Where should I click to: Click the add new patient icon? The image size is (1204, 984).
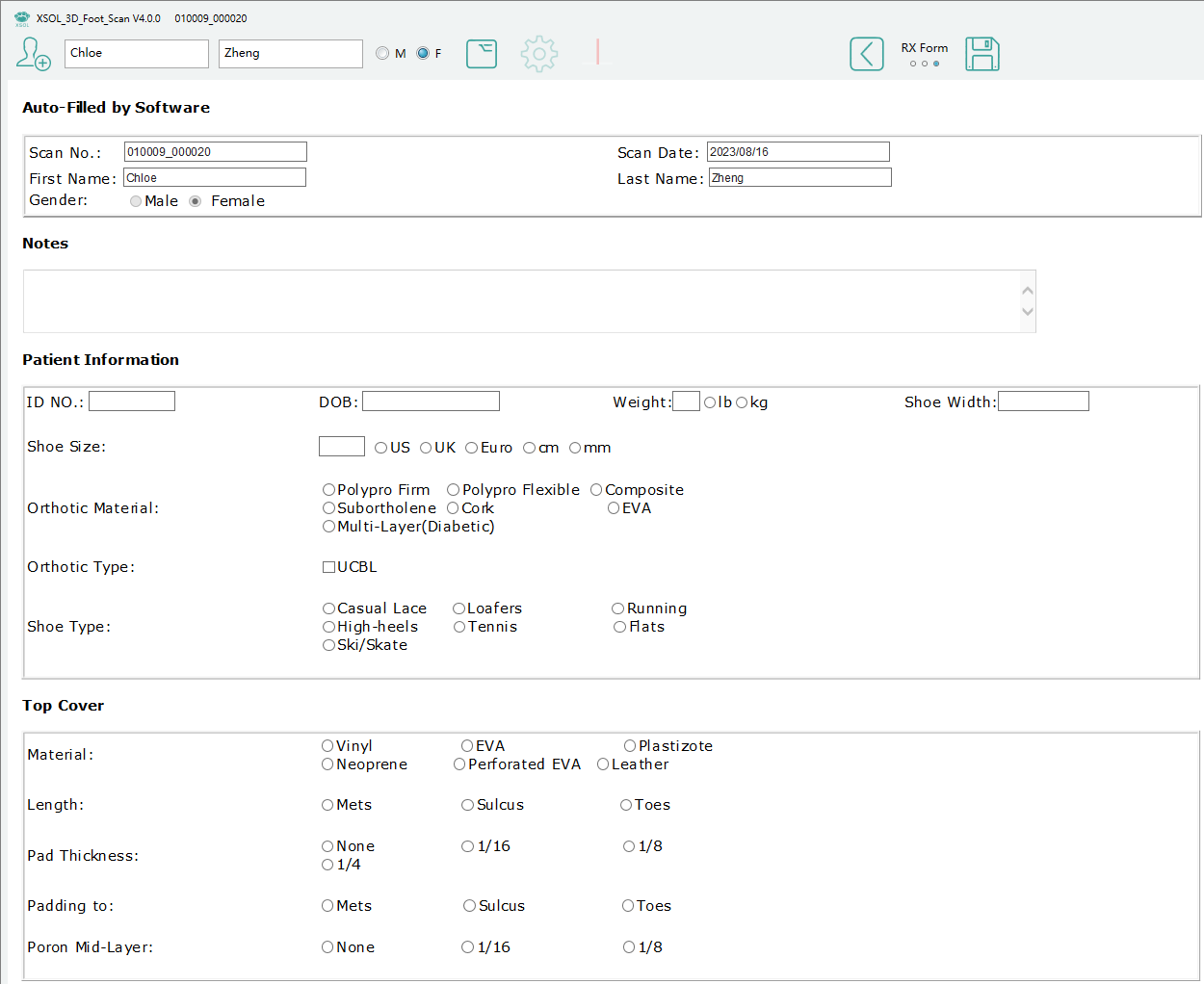tap(33, 54)
